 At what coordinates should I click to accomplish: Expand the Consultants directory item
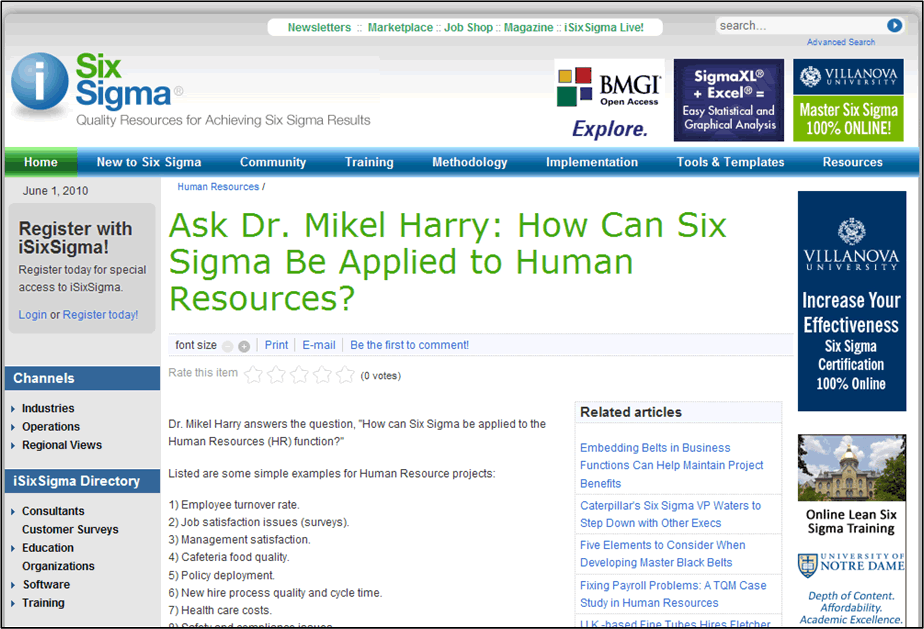pos(53,511)
